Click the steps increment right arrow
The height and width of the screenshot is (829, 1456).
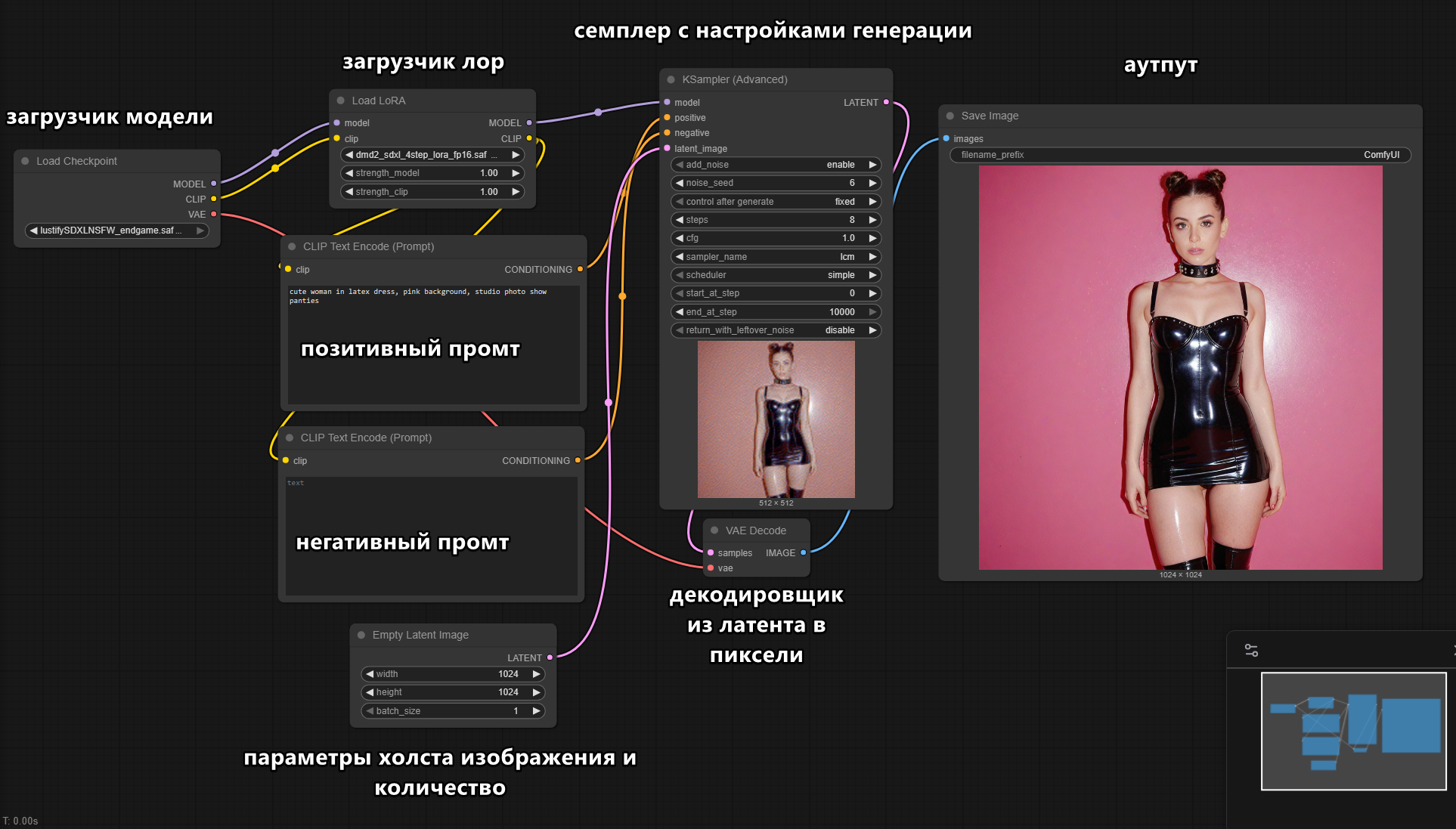tap(872, 220)
